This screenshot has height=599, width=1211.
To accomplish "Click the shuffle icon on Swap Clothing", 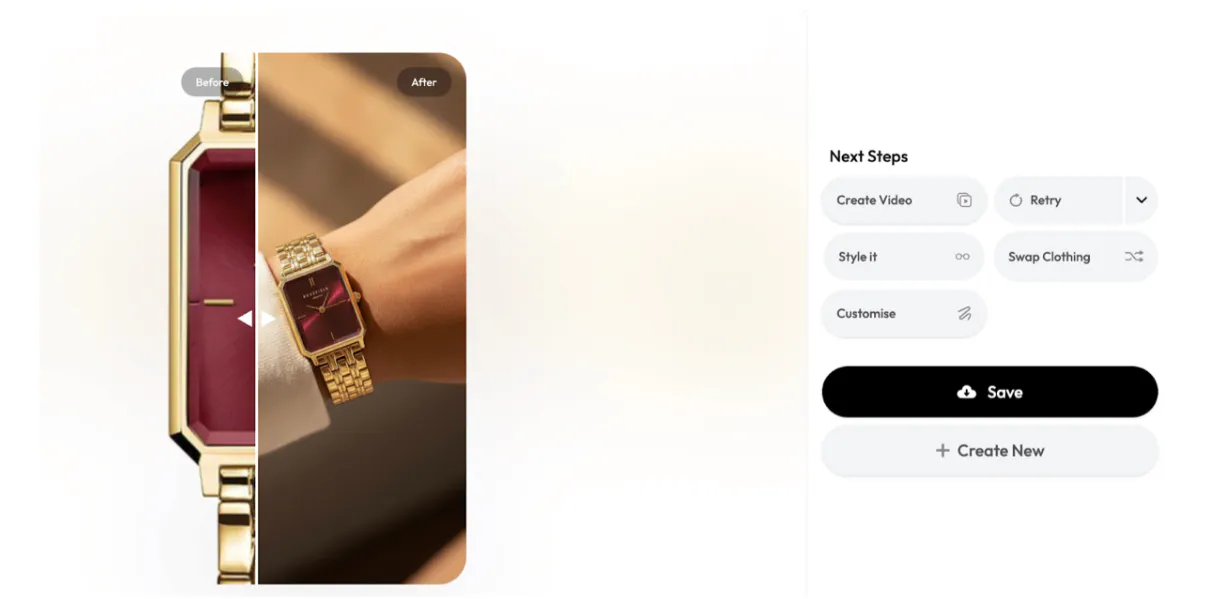I will pyautogui.click(x=1133, y=257).
